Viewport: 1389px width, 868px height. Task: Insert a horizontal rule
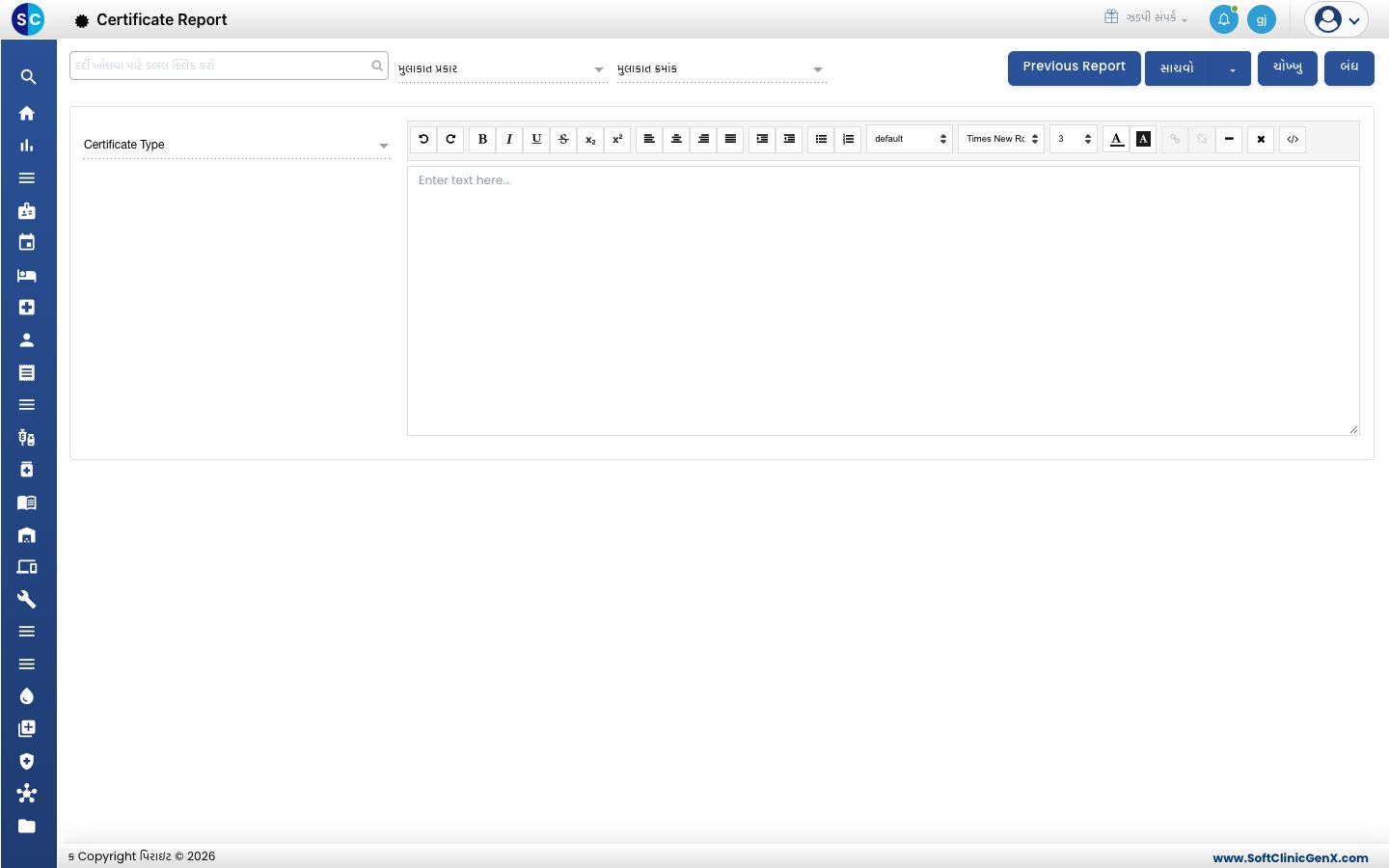tap(1229, 139)
